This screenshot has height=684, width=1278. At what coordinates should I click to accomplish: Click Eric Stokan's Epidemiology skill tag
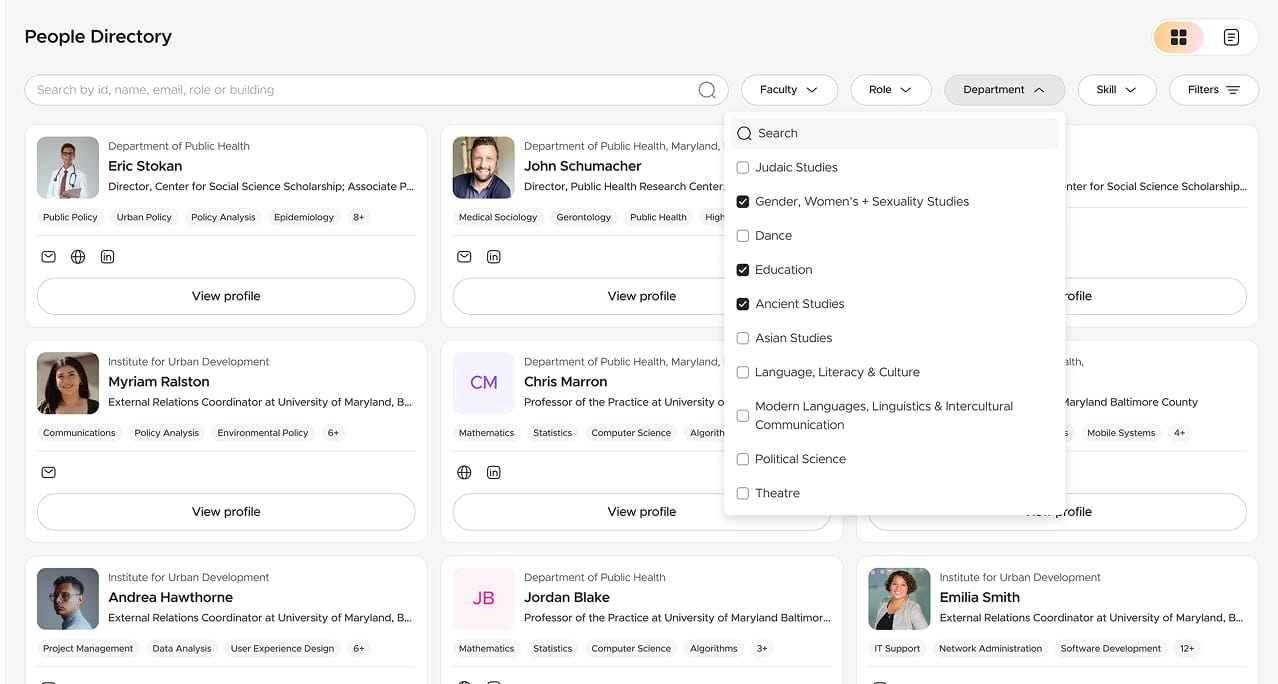click(304, 217)
